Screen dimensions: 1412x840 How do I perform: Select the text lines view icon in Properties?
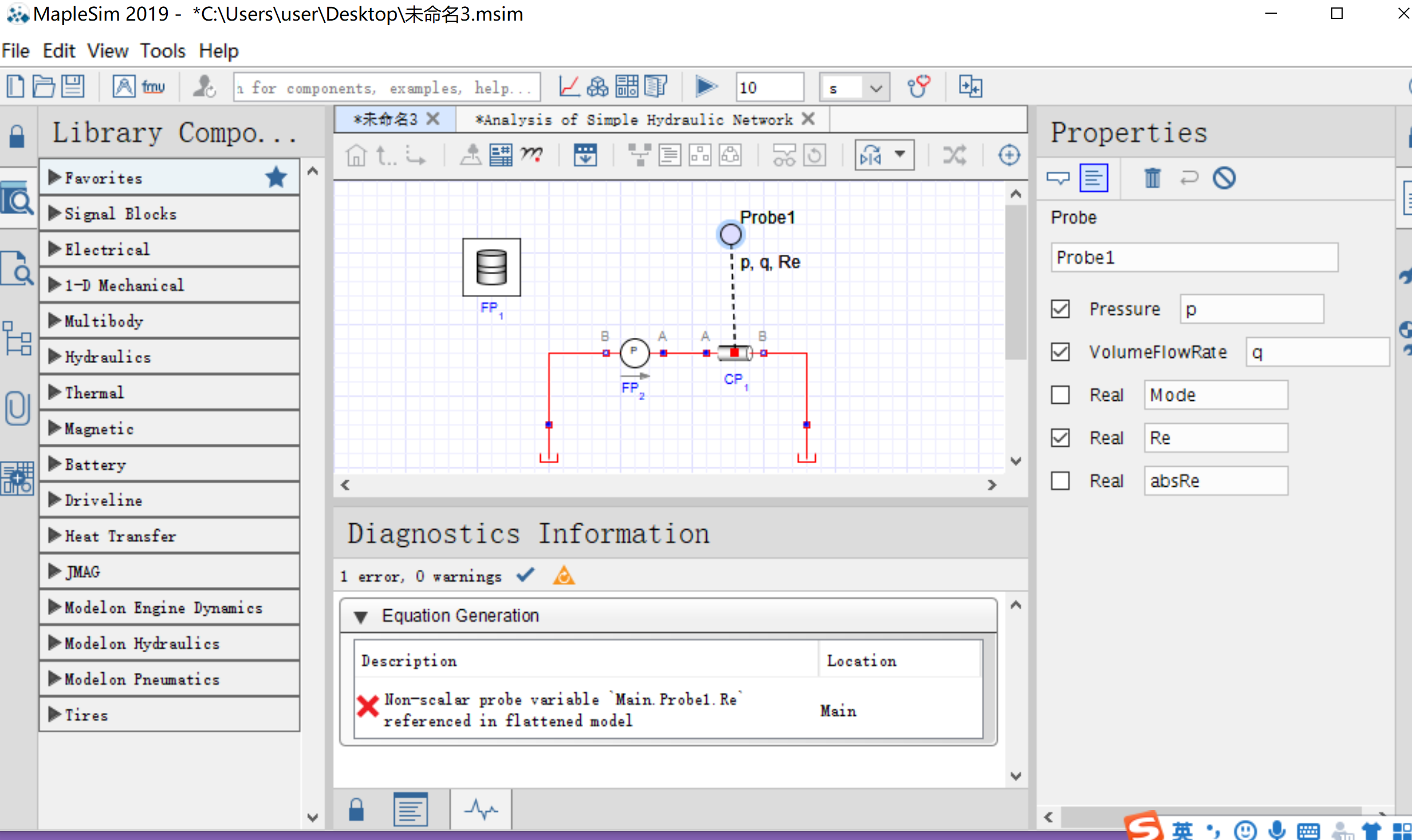[1094, 178]
